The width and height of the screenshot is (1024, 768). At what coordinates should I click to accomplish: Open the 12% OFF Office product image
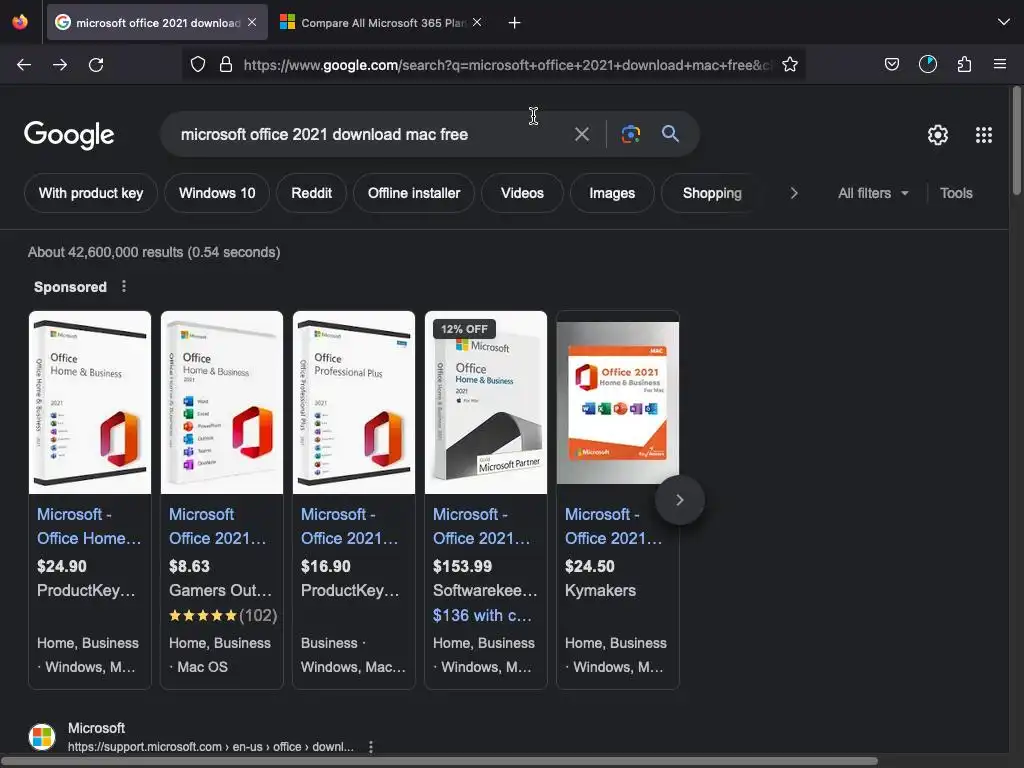coord(486,402)
